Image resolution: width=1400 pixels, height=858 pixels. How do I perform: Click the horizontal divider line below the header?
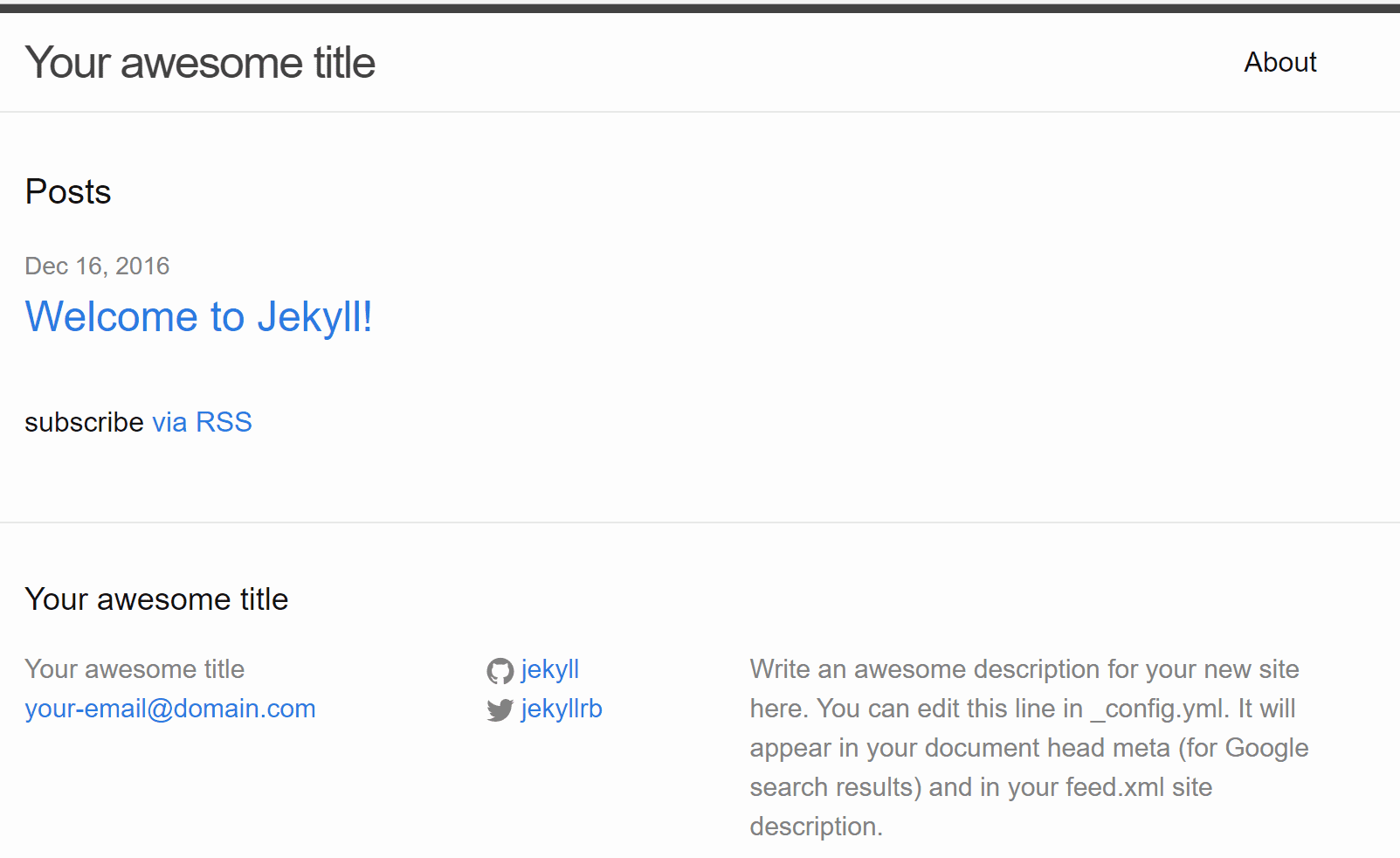click(699, 112)
